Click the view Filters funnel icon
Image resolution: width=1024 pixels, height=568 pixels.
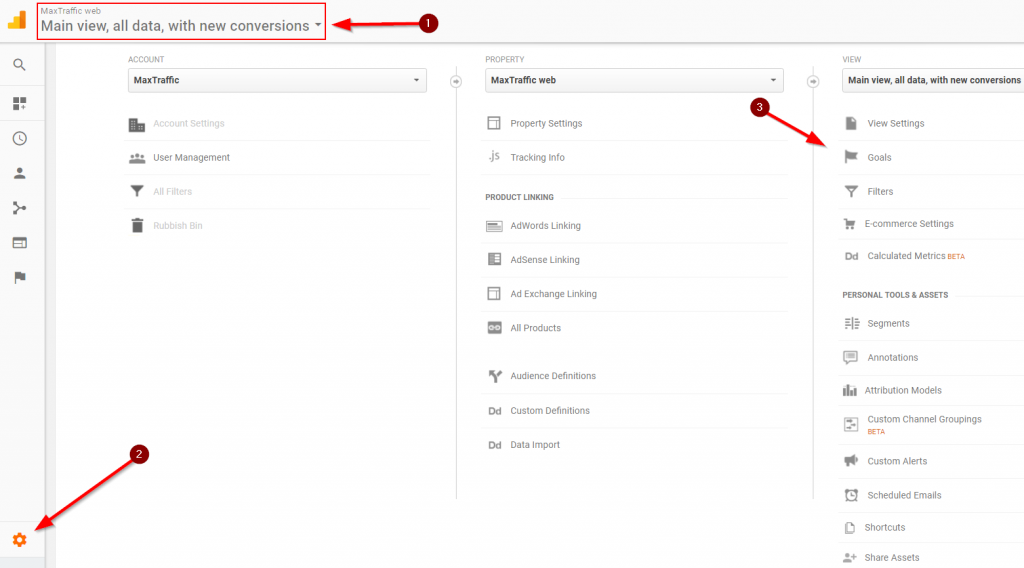[851, 191]
